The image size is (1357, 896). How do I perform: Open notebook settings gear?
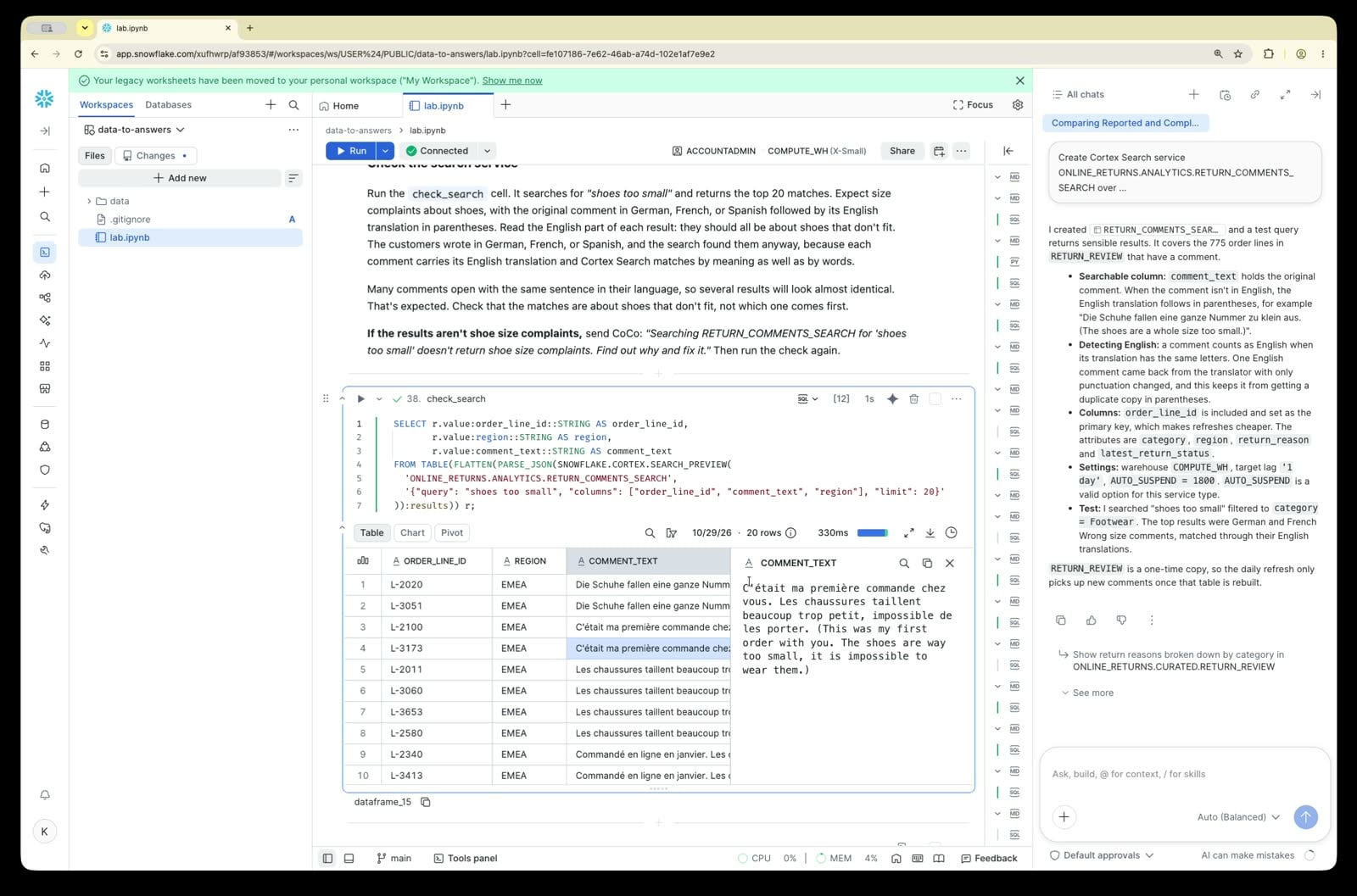(x=1018, y=105)
